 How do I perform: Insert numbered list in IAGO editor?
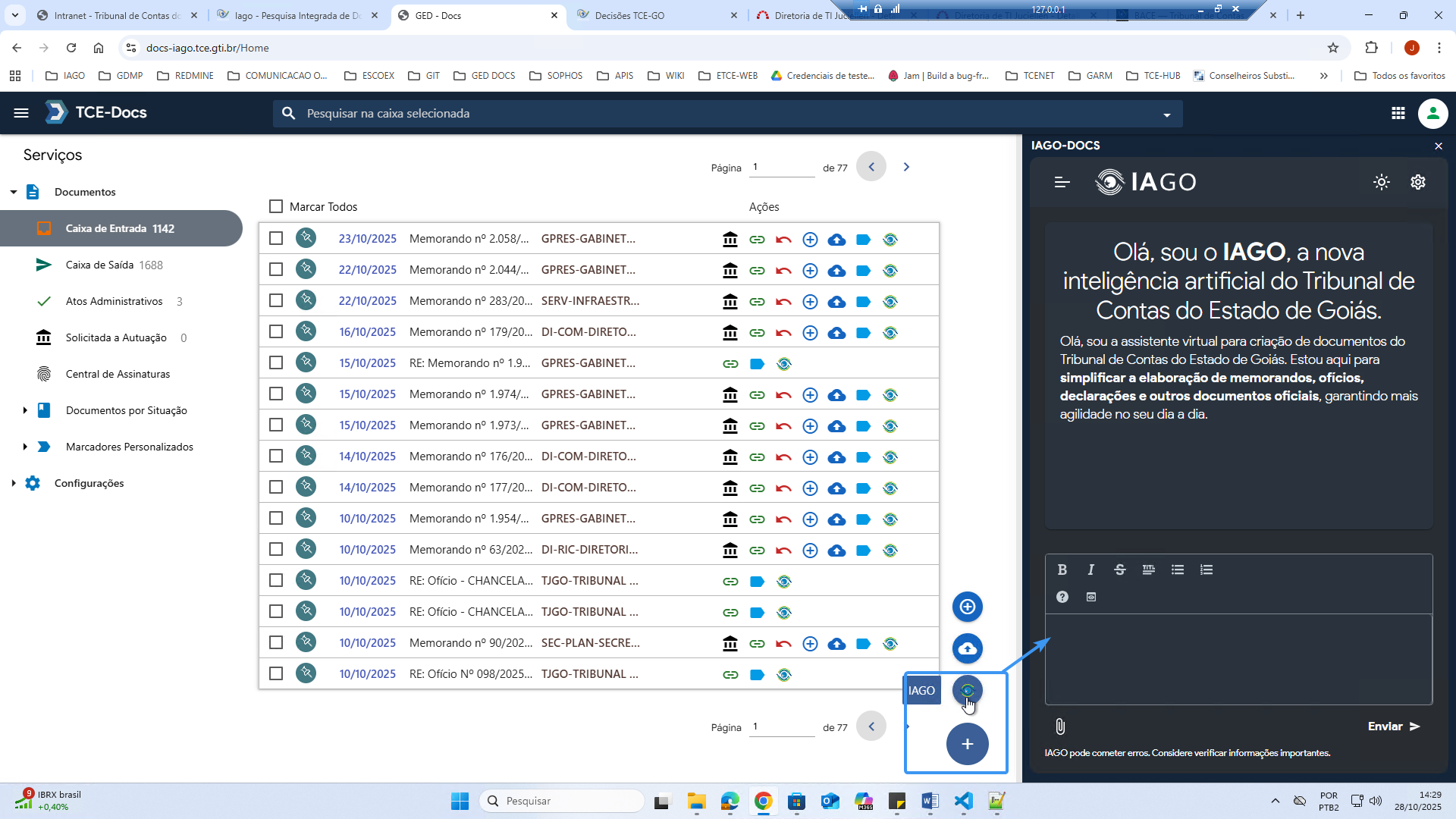coord(1206,570)
